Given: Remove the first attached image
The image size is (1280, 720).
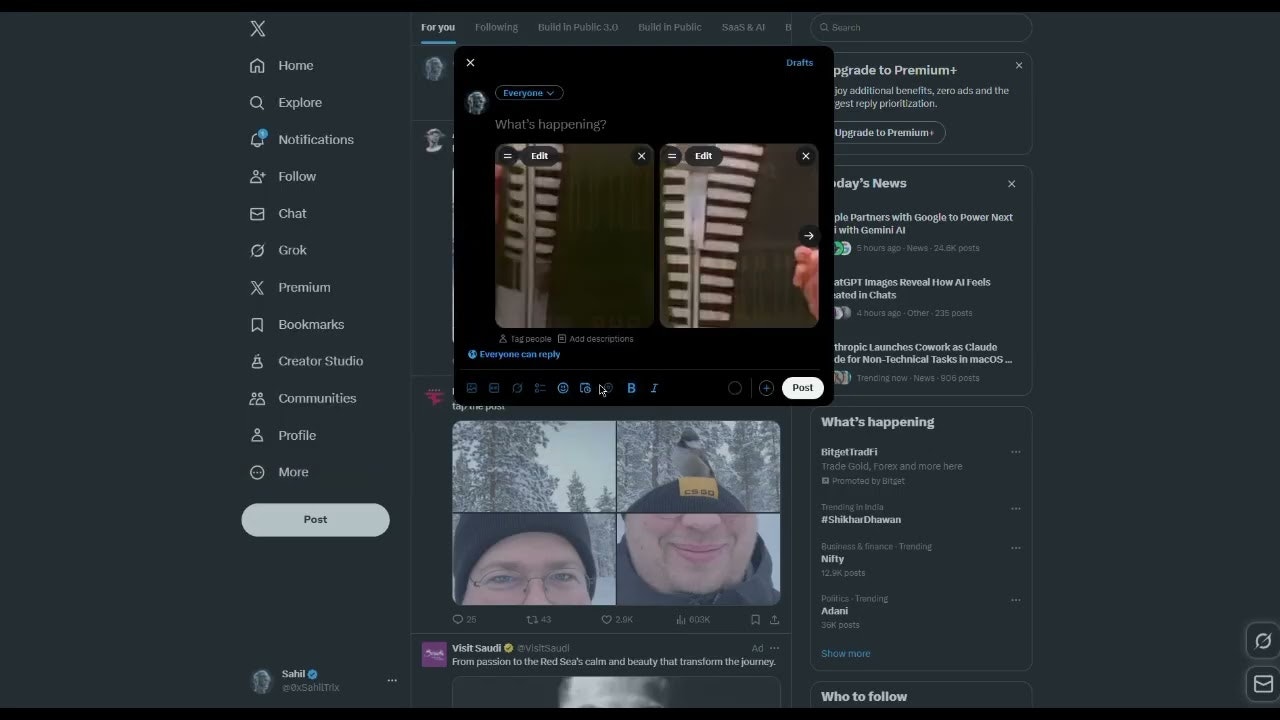Looking at the screenshot, I should point(641,156).
